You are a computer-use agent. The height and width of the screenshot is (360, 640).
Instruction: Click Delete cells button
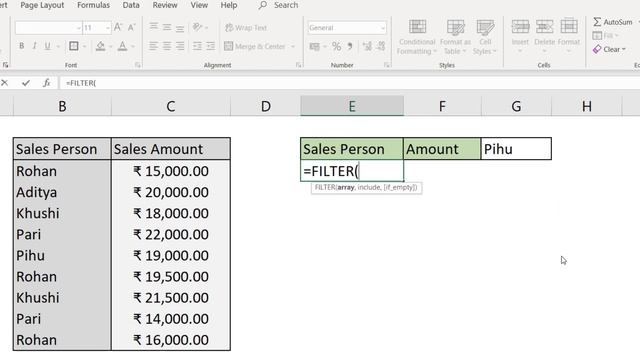tap(544, 36)
